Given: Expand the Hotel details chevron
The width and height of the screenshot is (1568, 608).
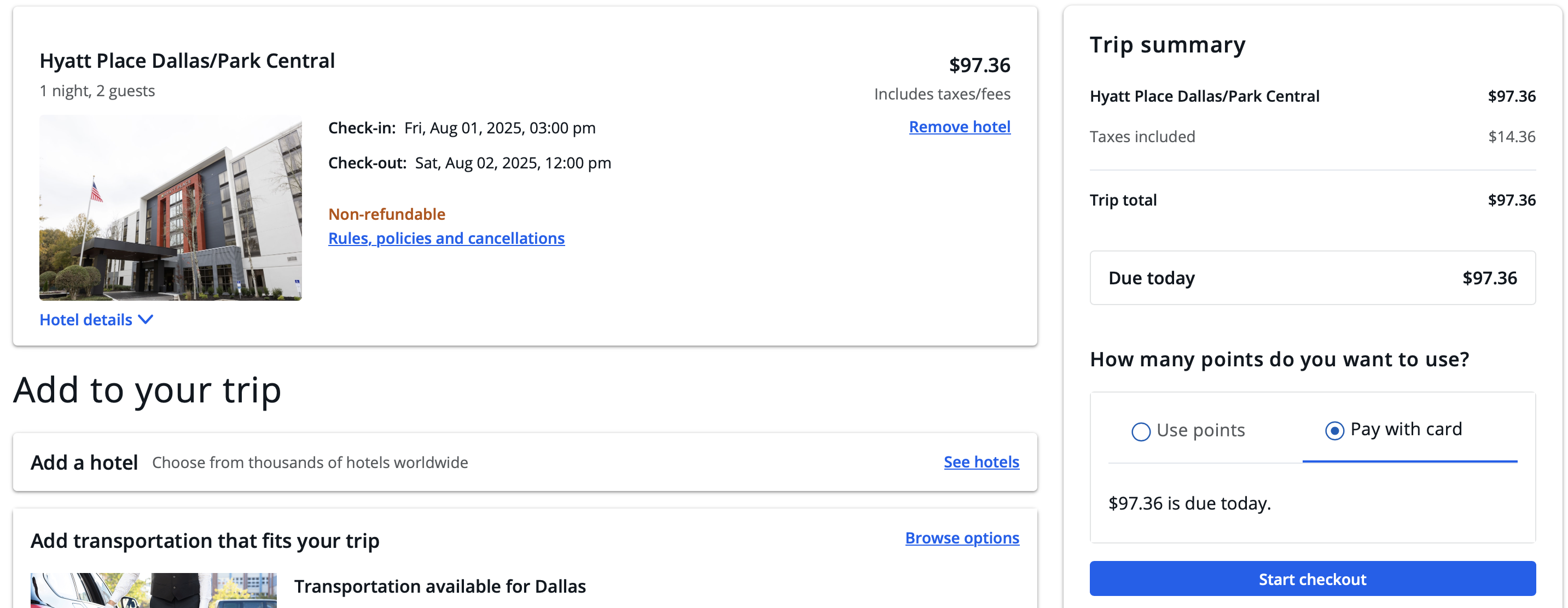Looking at the screenshot, I should [x=146, y=319].
